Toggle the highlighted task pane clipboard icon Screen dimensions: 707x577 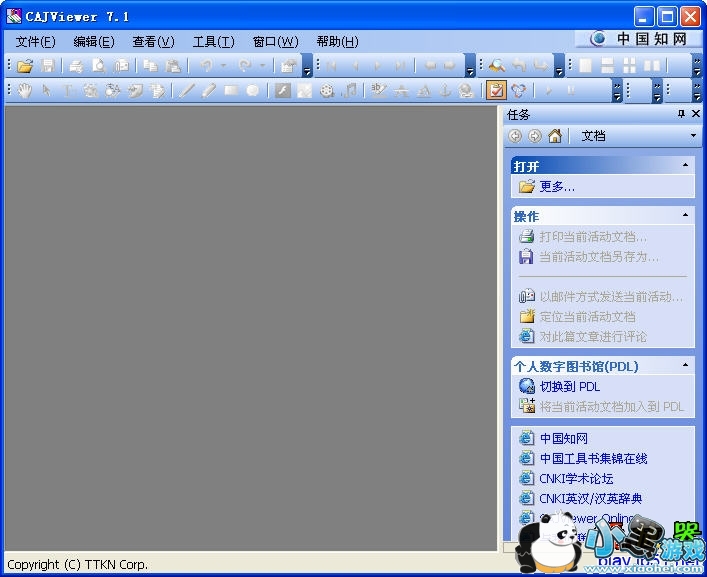point(496,91)
